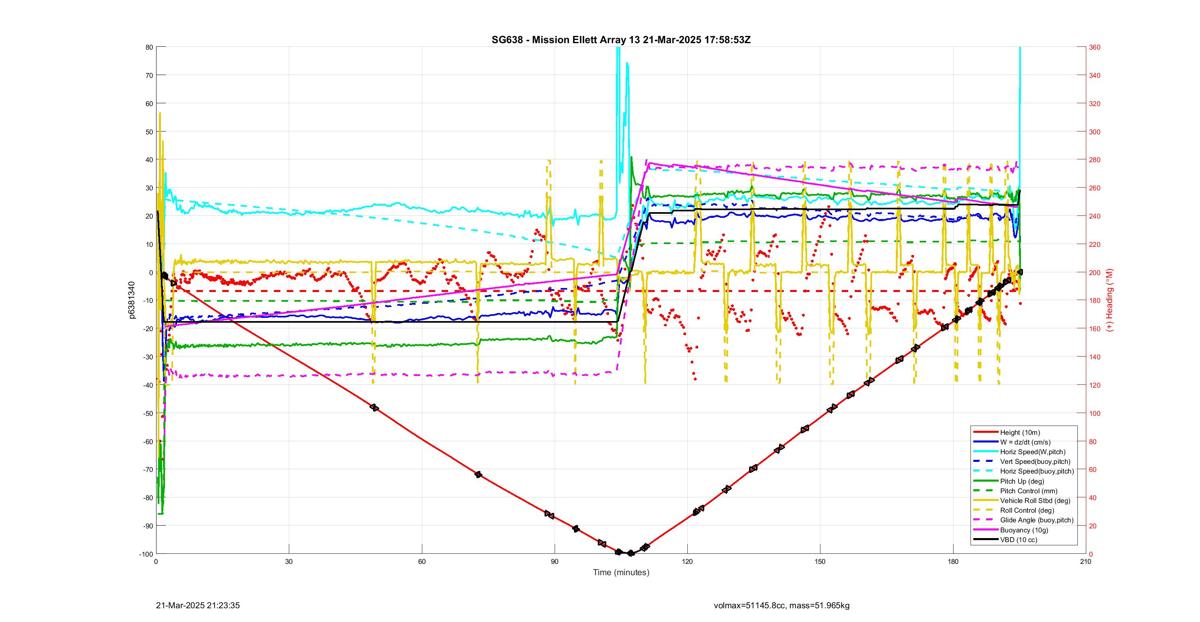Click heading axis tick label '320'
The width and height of the screenshot is (1200, 622).
1095,103
